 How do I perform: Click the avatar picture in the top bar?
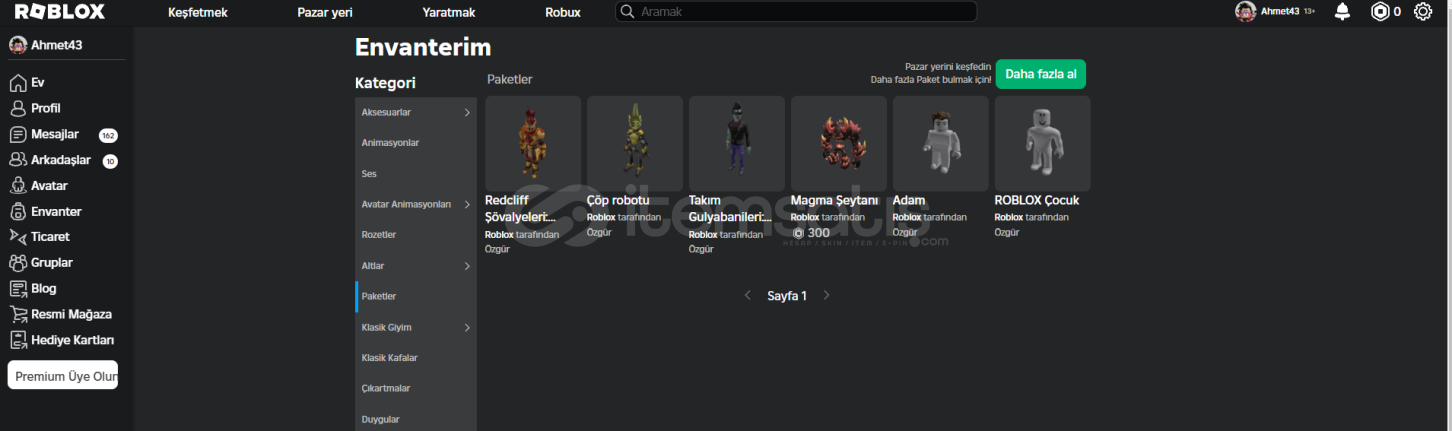pos(1245,12)
